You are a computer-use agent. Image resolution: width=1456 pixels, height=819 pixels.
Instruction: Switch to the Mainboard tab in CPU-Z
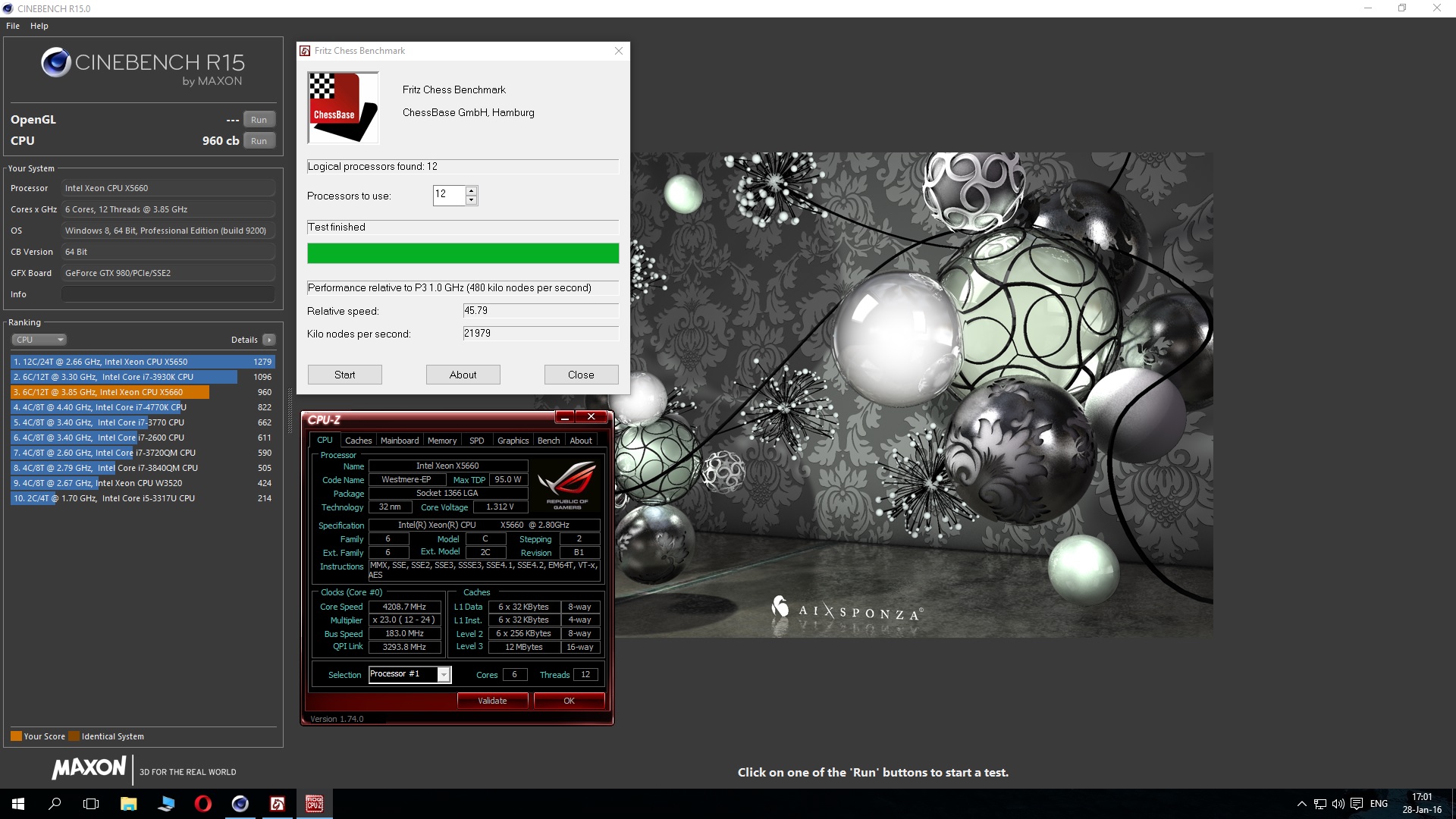click(399, 441)
